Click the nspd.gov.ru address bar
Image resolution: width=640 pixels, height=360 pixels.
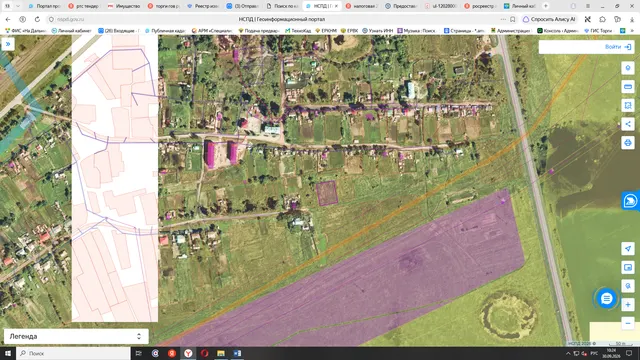(70, 19)
